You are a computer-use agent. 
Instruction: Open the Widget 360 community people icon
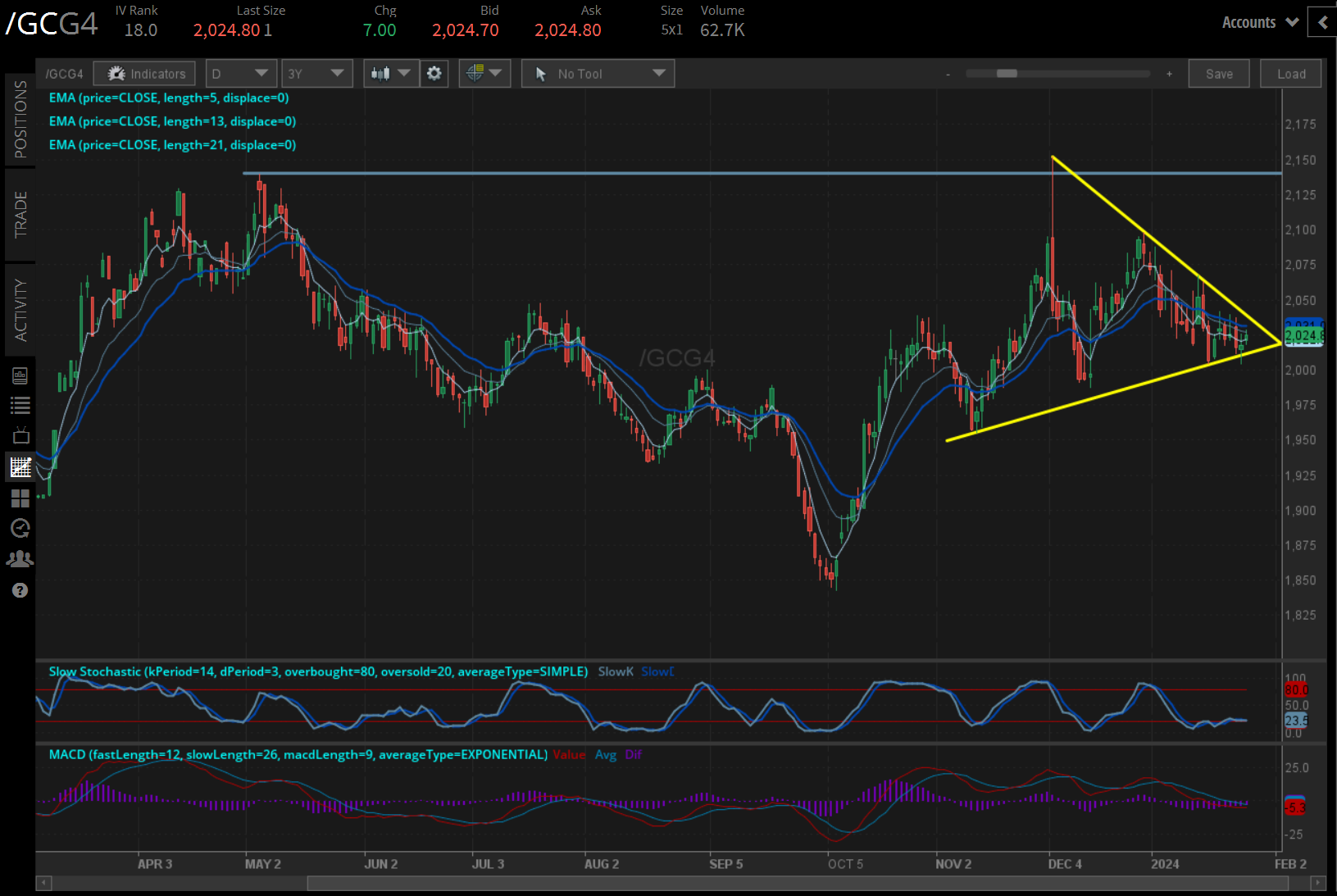(x=20, y=558)
